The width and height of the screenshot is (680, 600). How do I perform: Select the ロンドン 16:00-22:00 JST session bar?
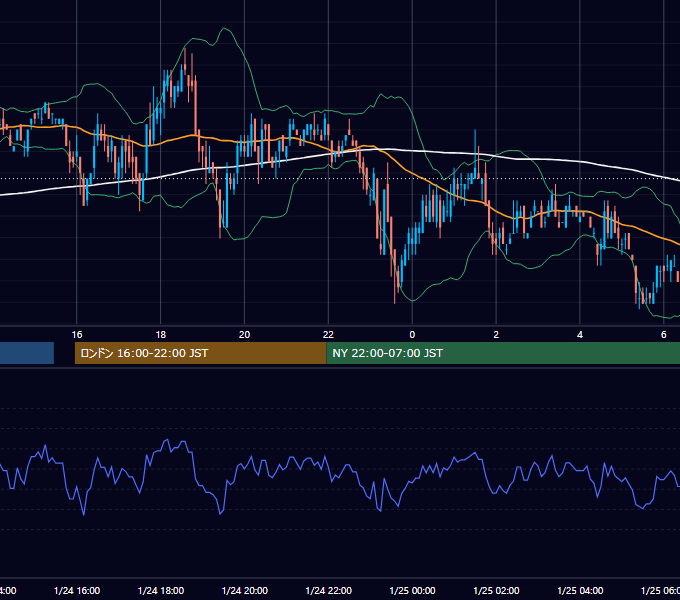coord(200,353)
